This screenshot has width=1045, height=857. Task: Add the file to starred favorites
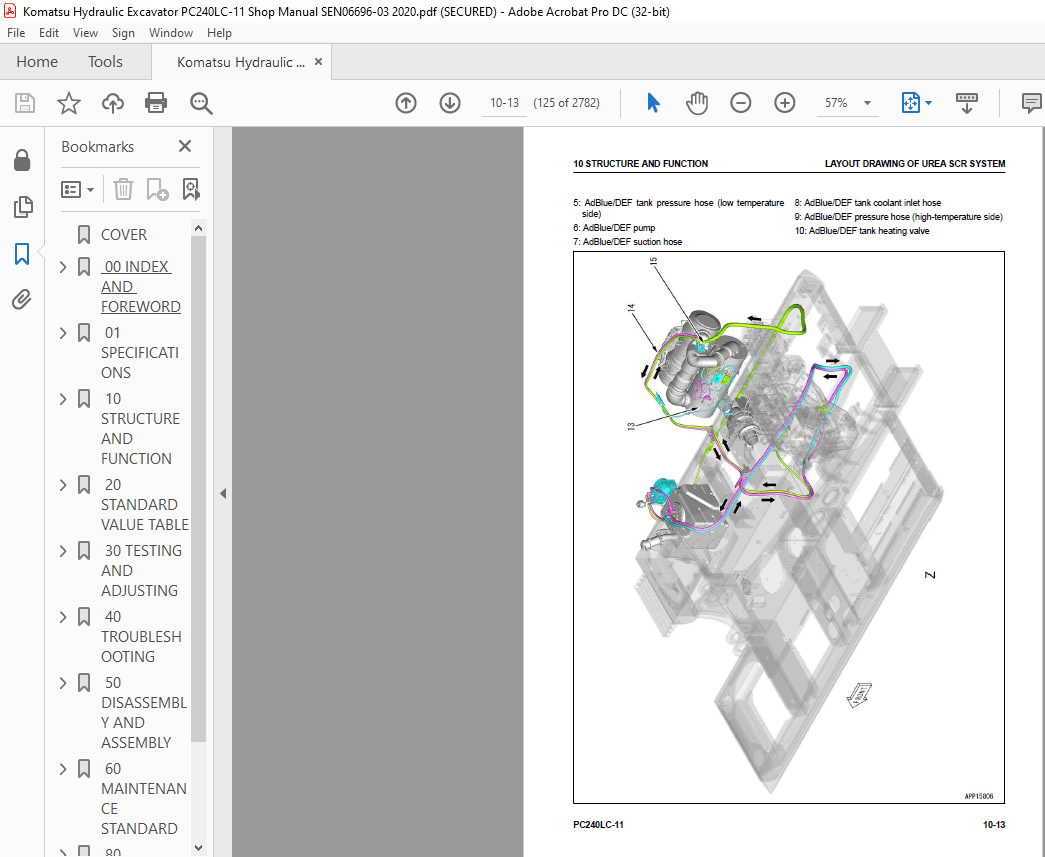69,103
